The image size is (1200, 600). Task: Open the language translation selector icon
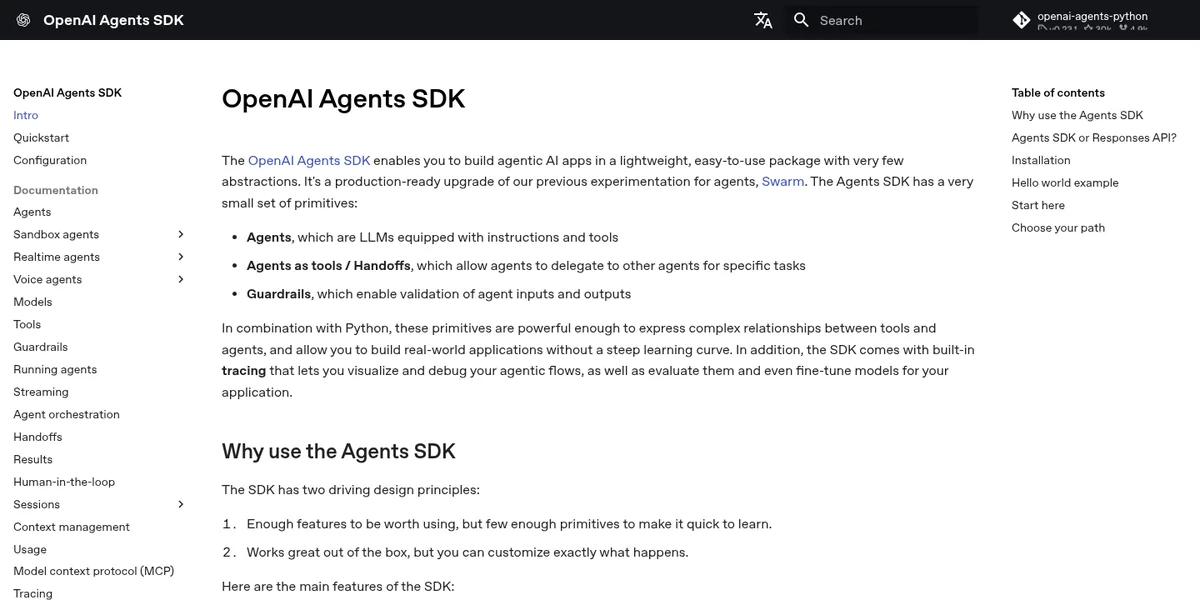pyautogui.click(x=763, y=20)
